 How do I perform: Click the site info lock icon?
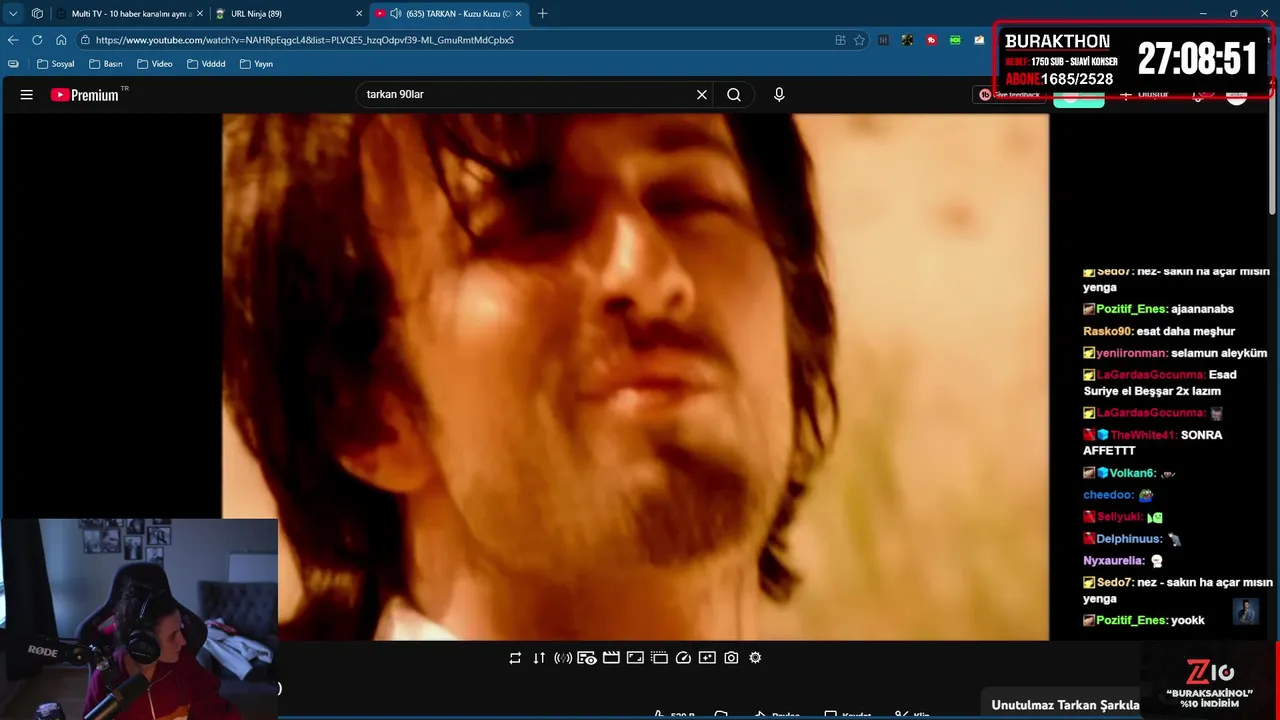(86, 40)
